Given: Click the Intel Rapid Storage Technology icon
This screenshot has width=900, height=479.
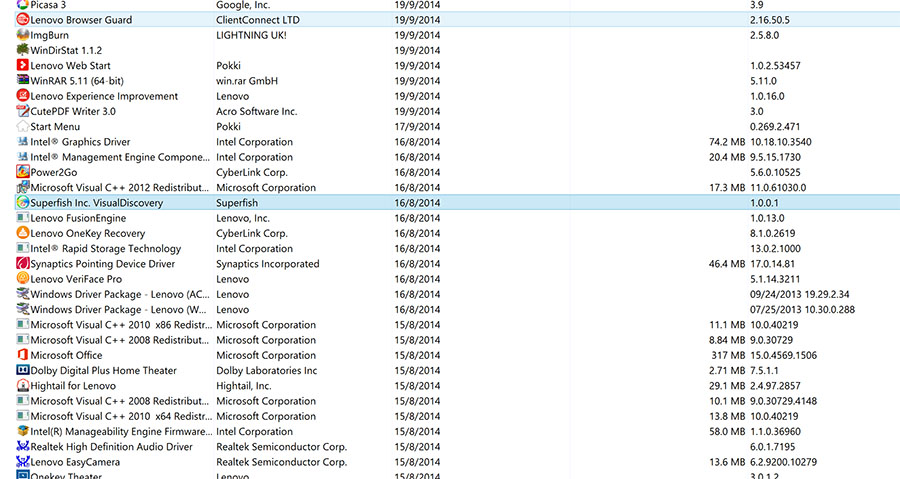Looking at the screenshot, I should pyautogui.click(x=22, y=248).
